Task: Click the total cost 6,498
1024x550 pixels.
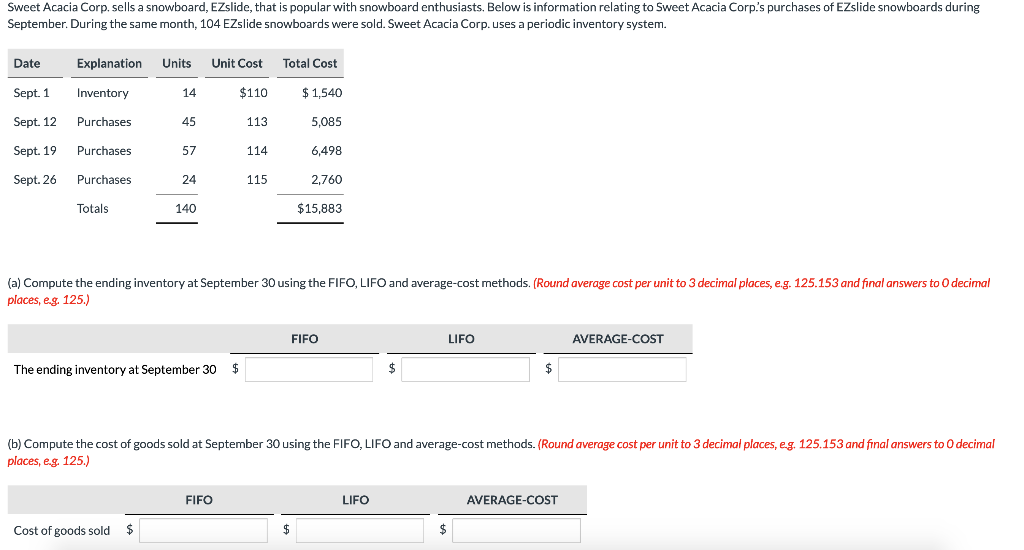Action: click(x=327, y=150)
